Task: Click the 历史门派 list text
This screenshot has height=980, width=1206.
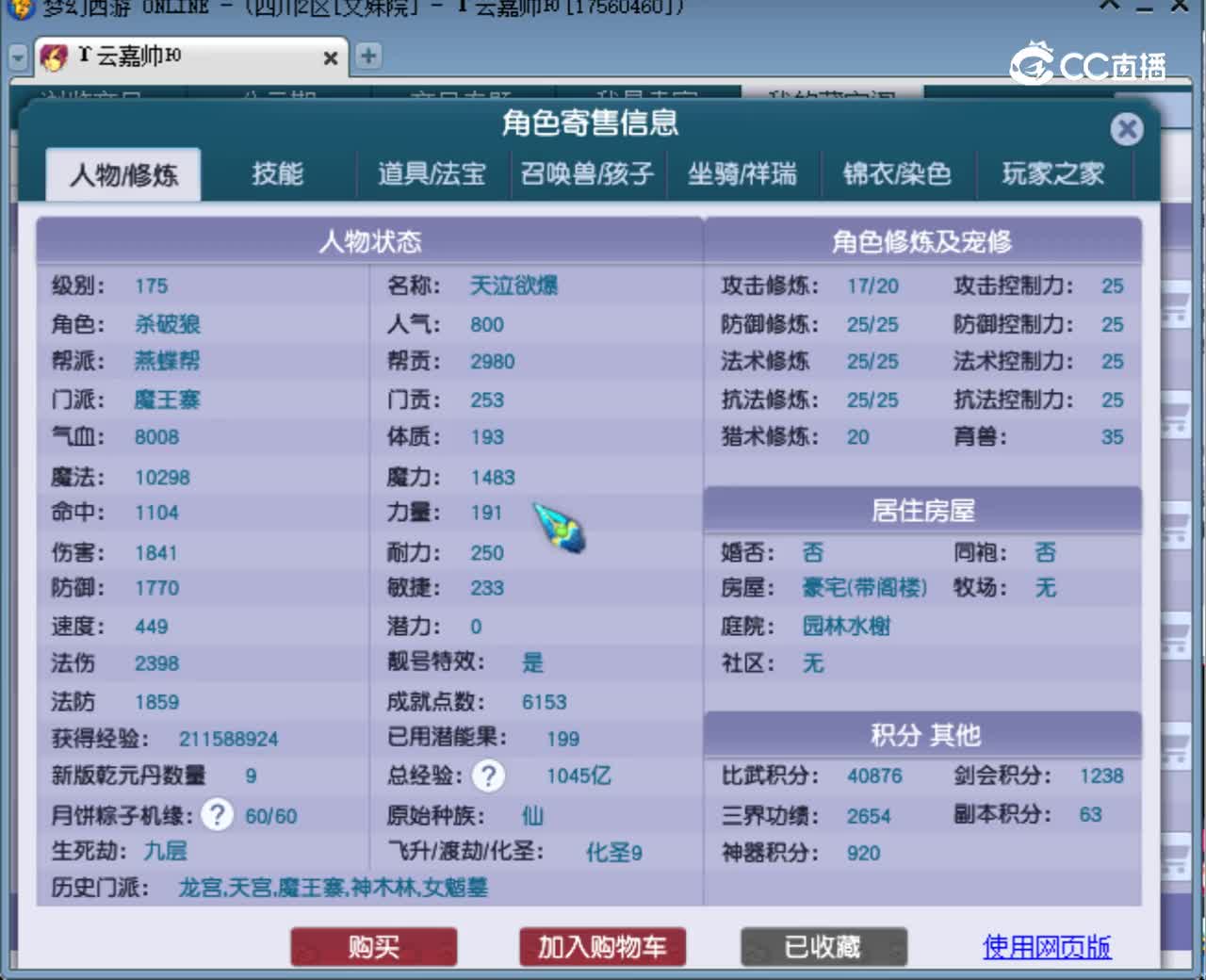Action: click(334, 887)
